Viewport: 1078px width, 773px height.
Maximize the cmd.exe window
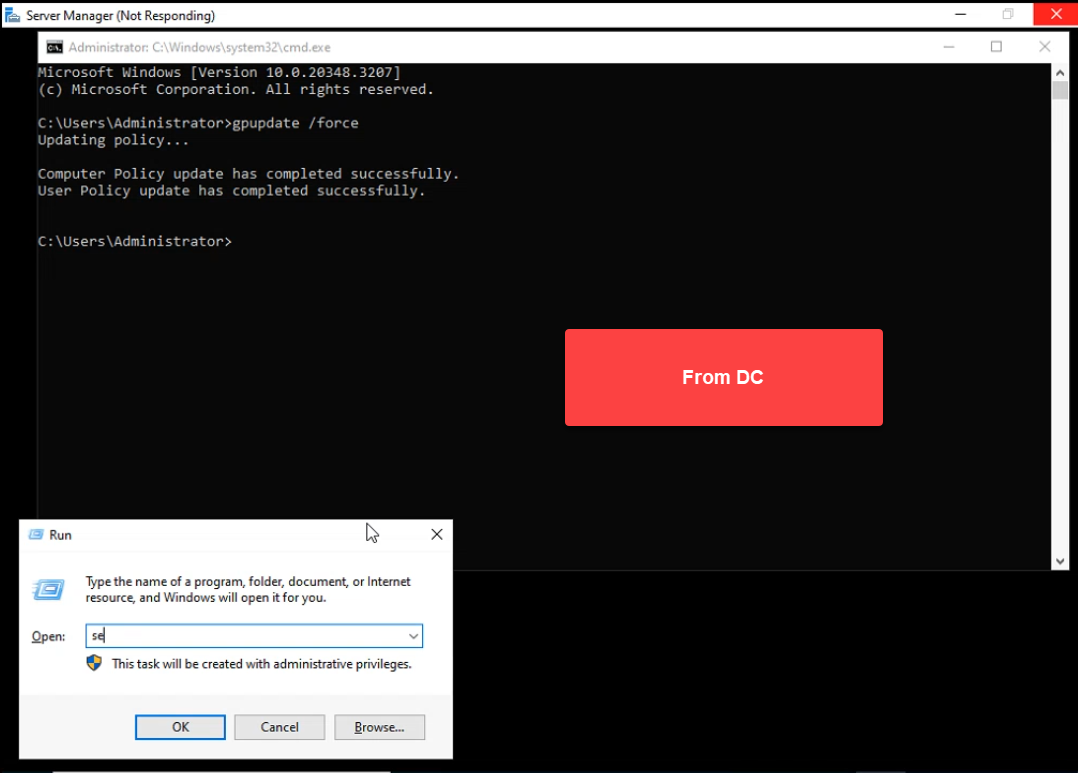pos(996,47)
